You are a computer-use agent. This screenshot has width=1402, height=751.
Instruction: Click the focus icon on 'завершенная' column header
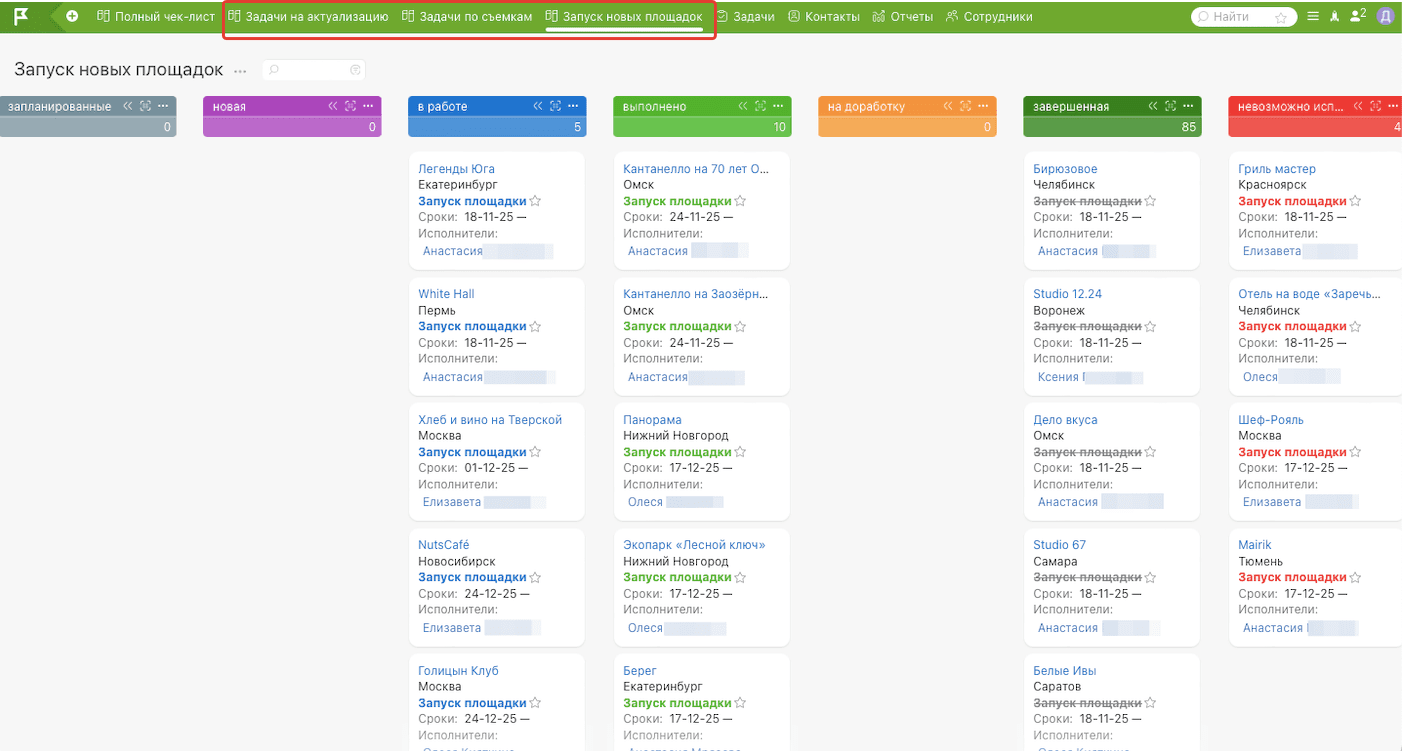pyautogui.click(x=1170, y=106)
